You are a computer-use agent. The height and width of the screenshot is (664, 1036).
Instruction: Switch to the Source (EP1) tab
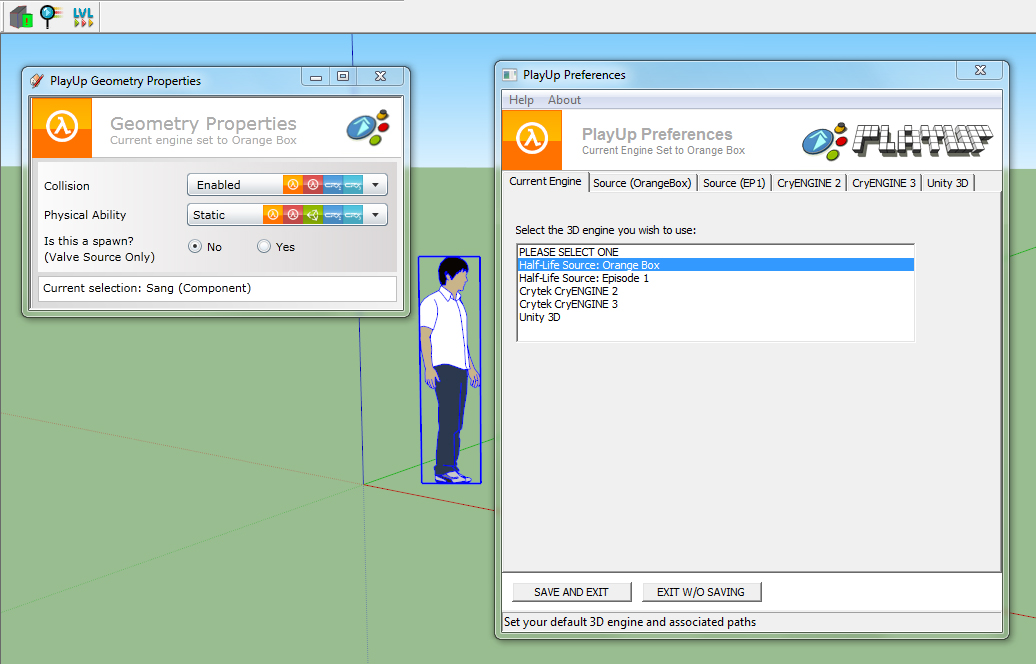[x=734, y=183]
